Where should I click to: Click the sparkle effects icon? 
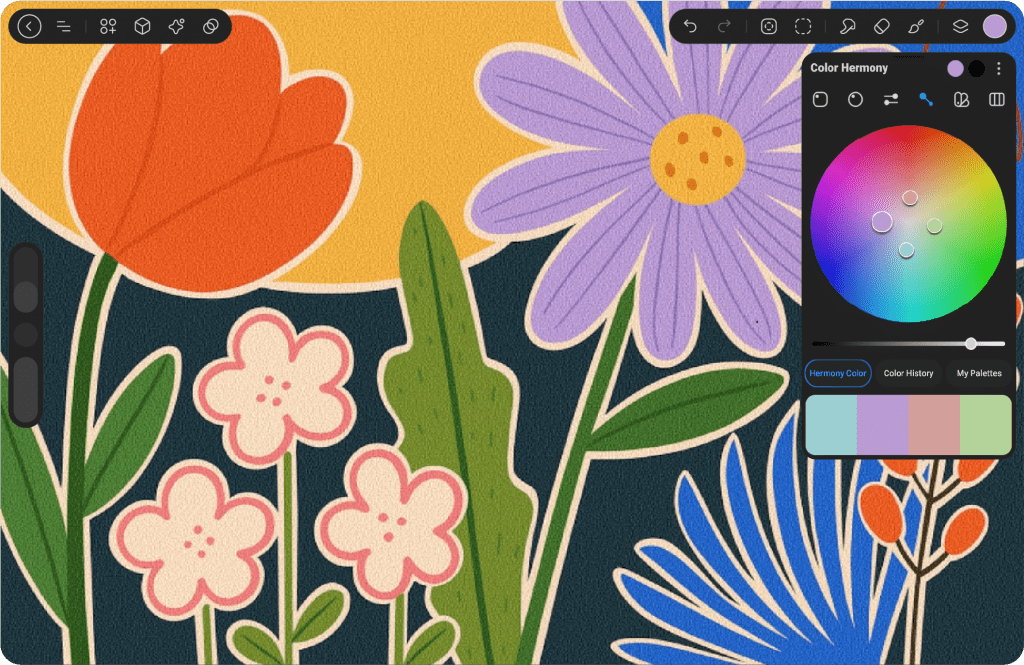176,27
